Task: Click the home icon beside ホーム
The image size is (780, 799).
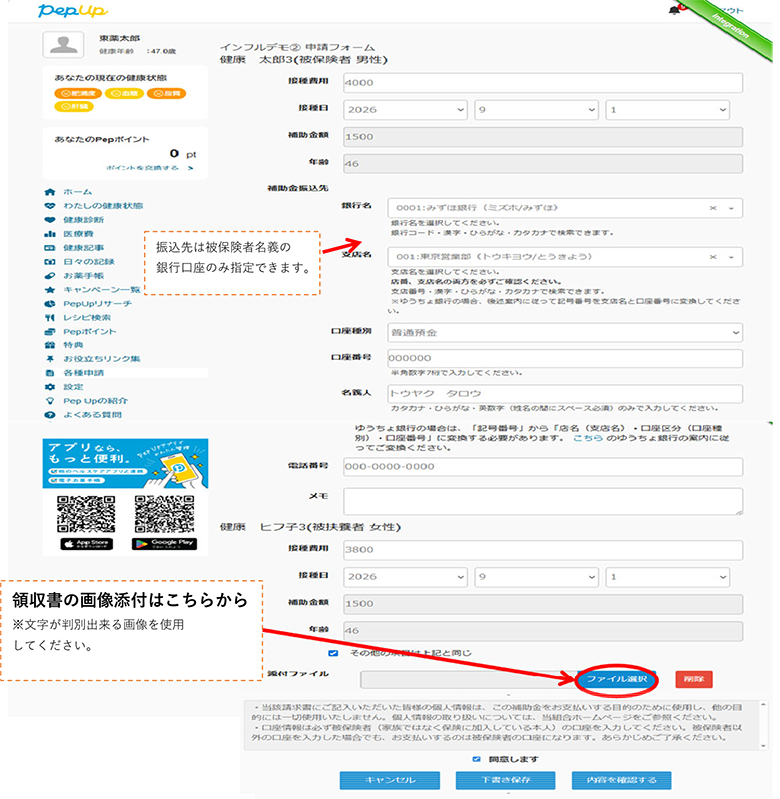Action: coord(49,192)
